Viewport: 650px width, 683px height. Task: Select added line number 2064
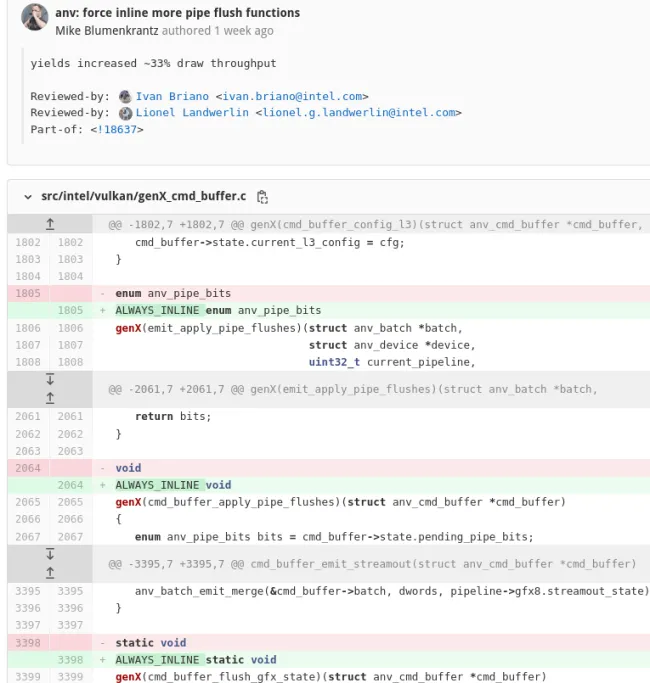70,485
